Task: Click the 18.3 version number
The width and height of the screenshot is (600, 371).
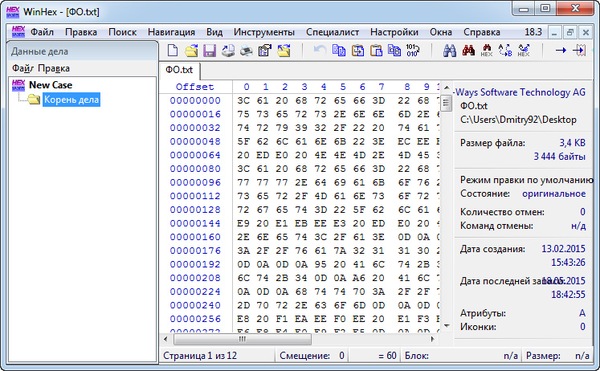Action: tap(533, 32)
